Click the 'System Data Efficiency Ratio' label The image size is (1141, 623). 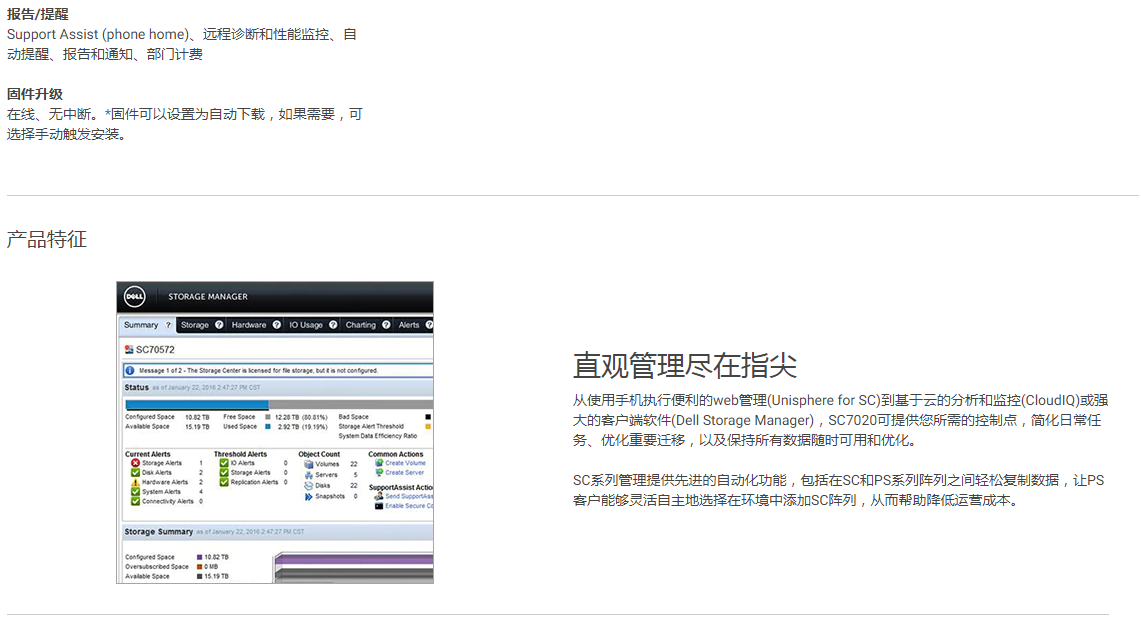(x=378, y=436)
